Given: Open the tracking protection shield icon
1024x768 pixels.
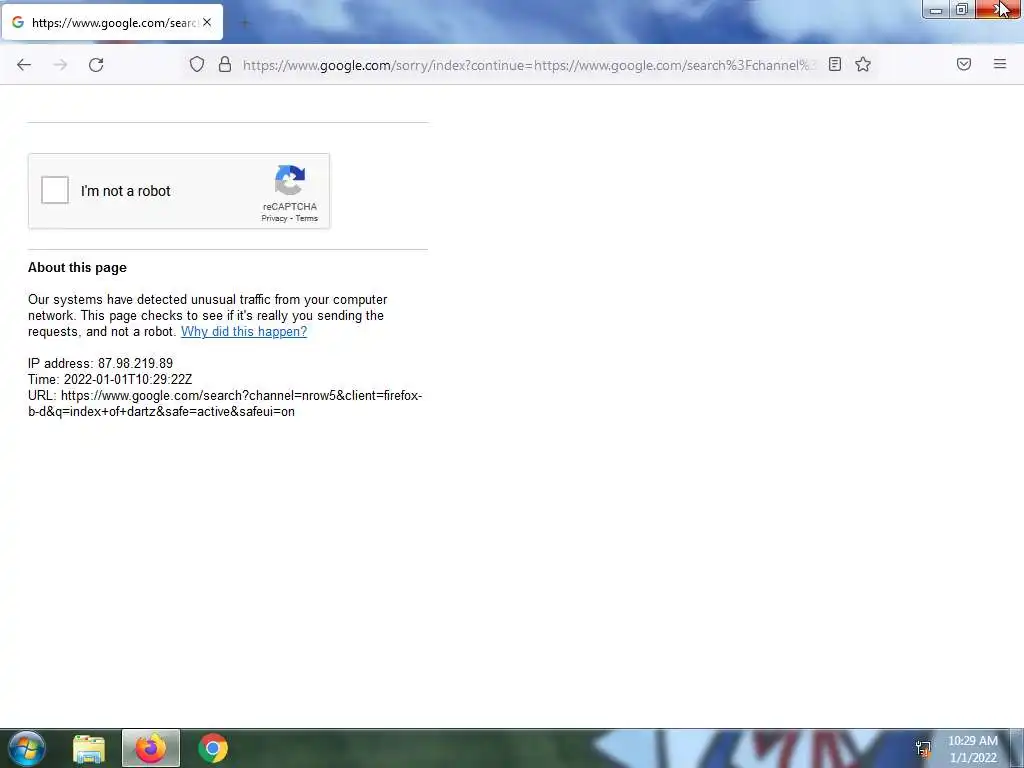Looking at the screenshot, I should pyautogui.click(x=197, y=64).
